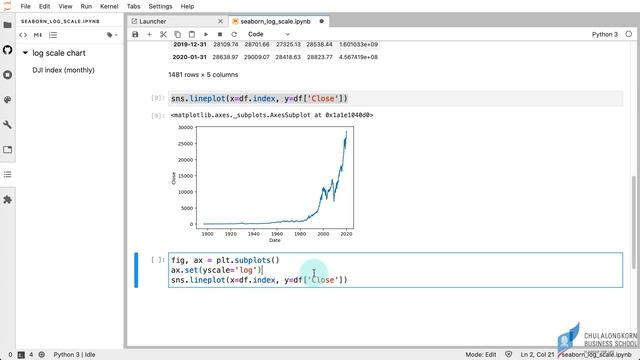Interrupt the kernel with stop icon

tap(220, 34)
